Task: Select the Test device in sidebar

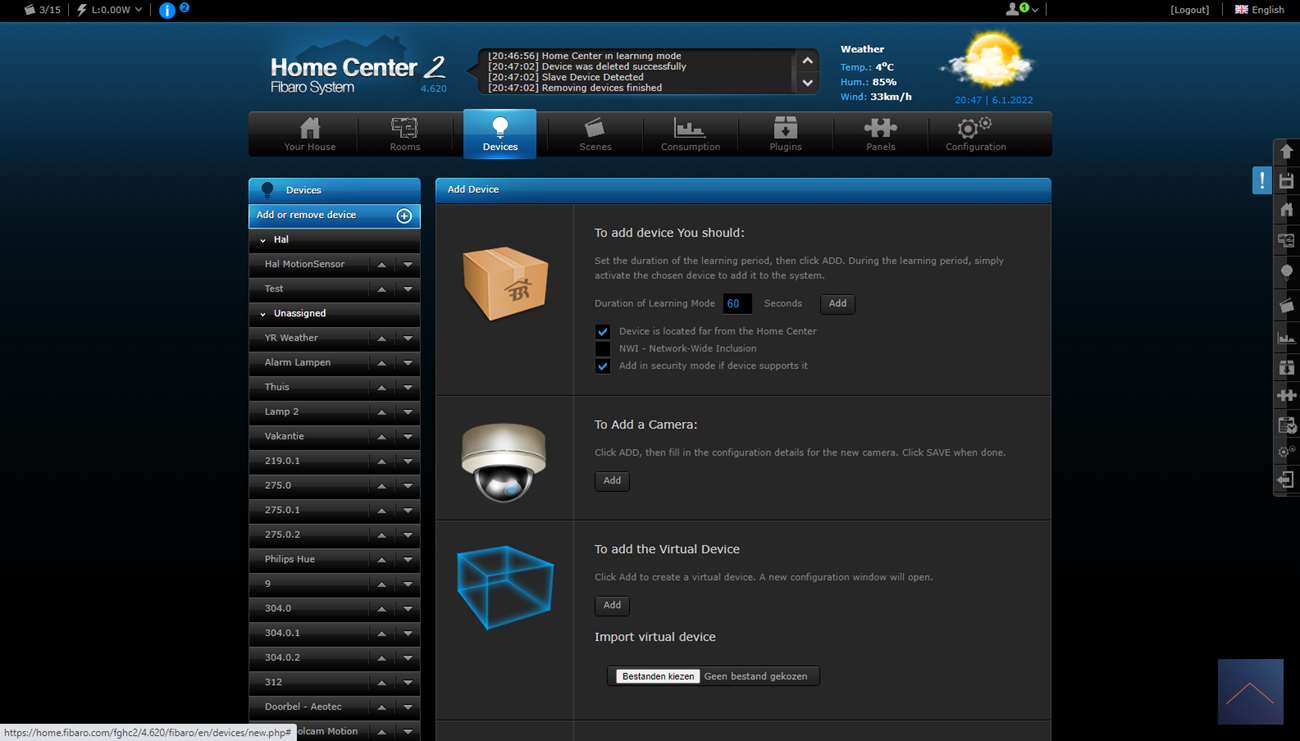Action: point(308,289)
